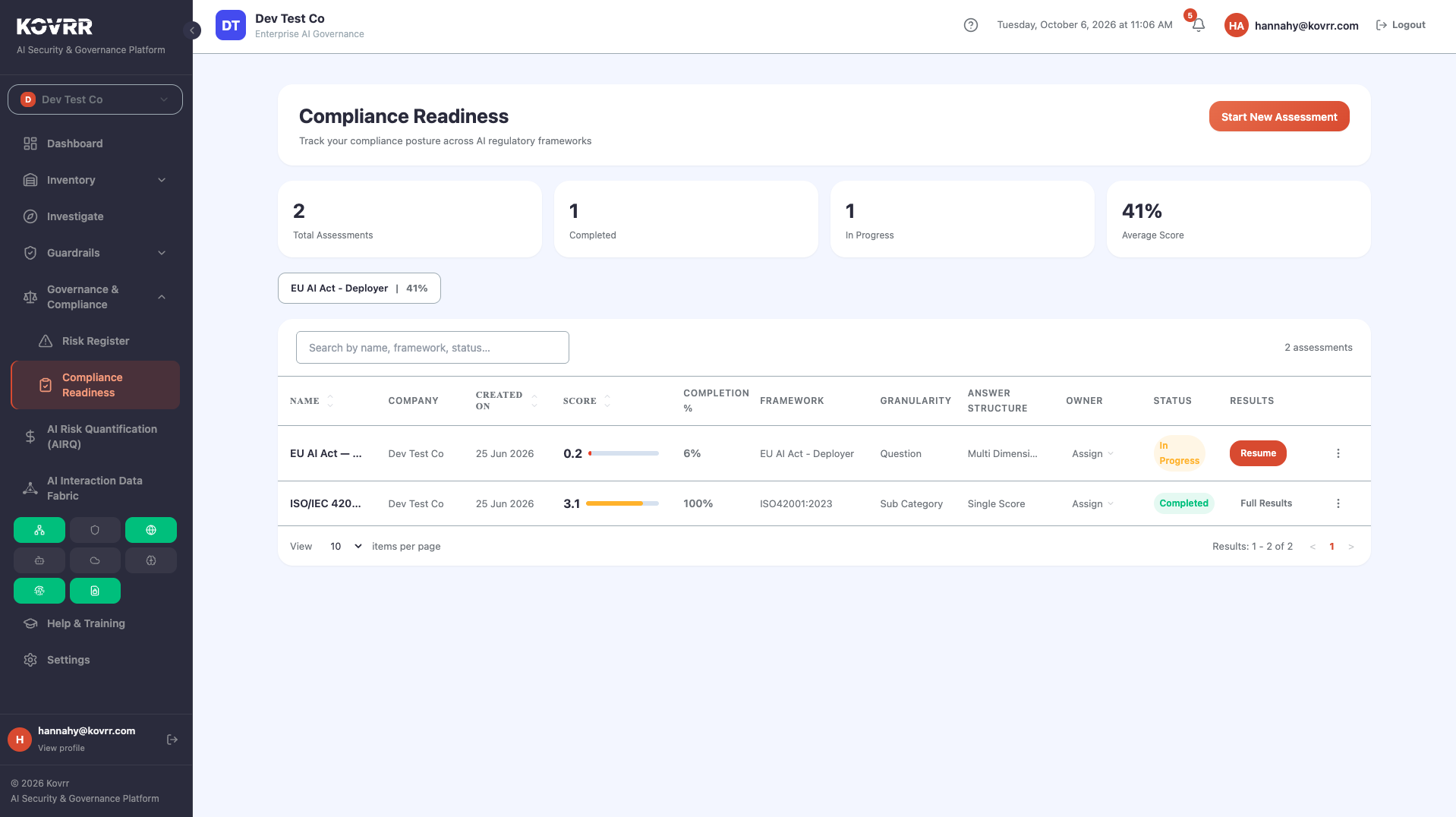Click the DT company badge icon
The image size is (1456, 817).
pos(231,25)
